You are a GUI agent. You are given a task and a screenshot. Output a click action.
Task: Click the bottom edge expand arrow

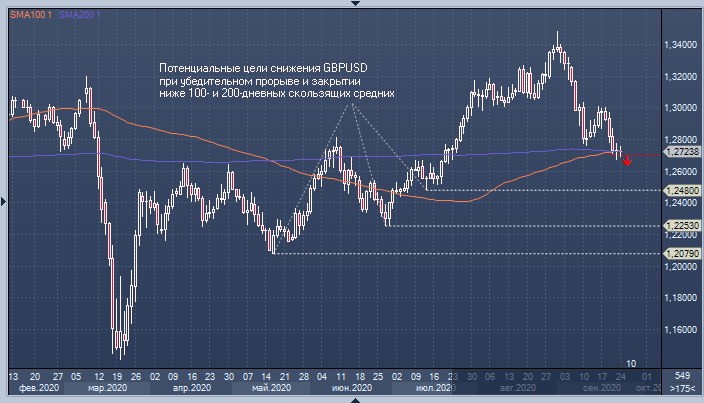(352, 399)
